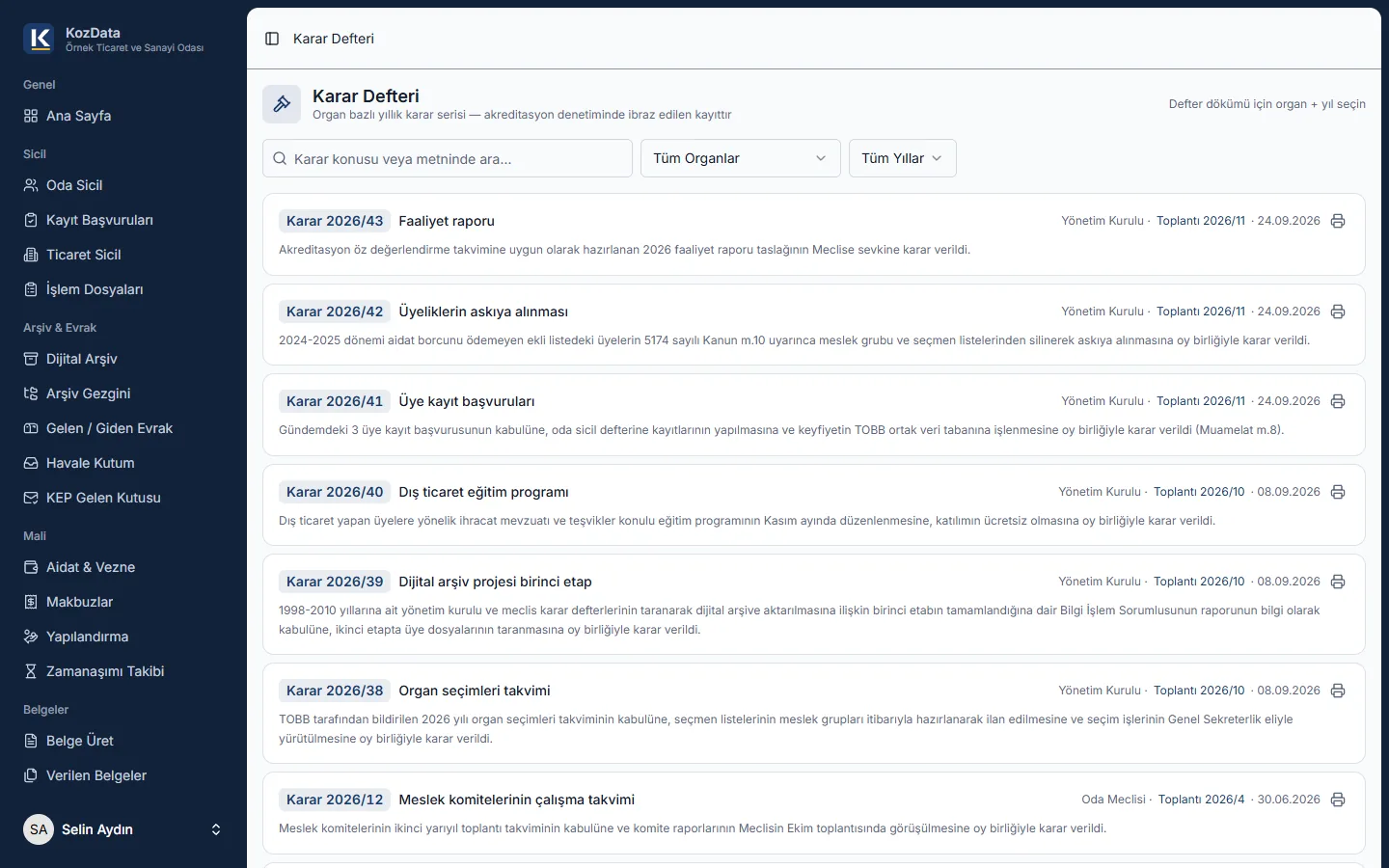Go to Oda Sicil
Image resolution: width=1389 pixels, height=868 pixels.
(x=123, y=185)
